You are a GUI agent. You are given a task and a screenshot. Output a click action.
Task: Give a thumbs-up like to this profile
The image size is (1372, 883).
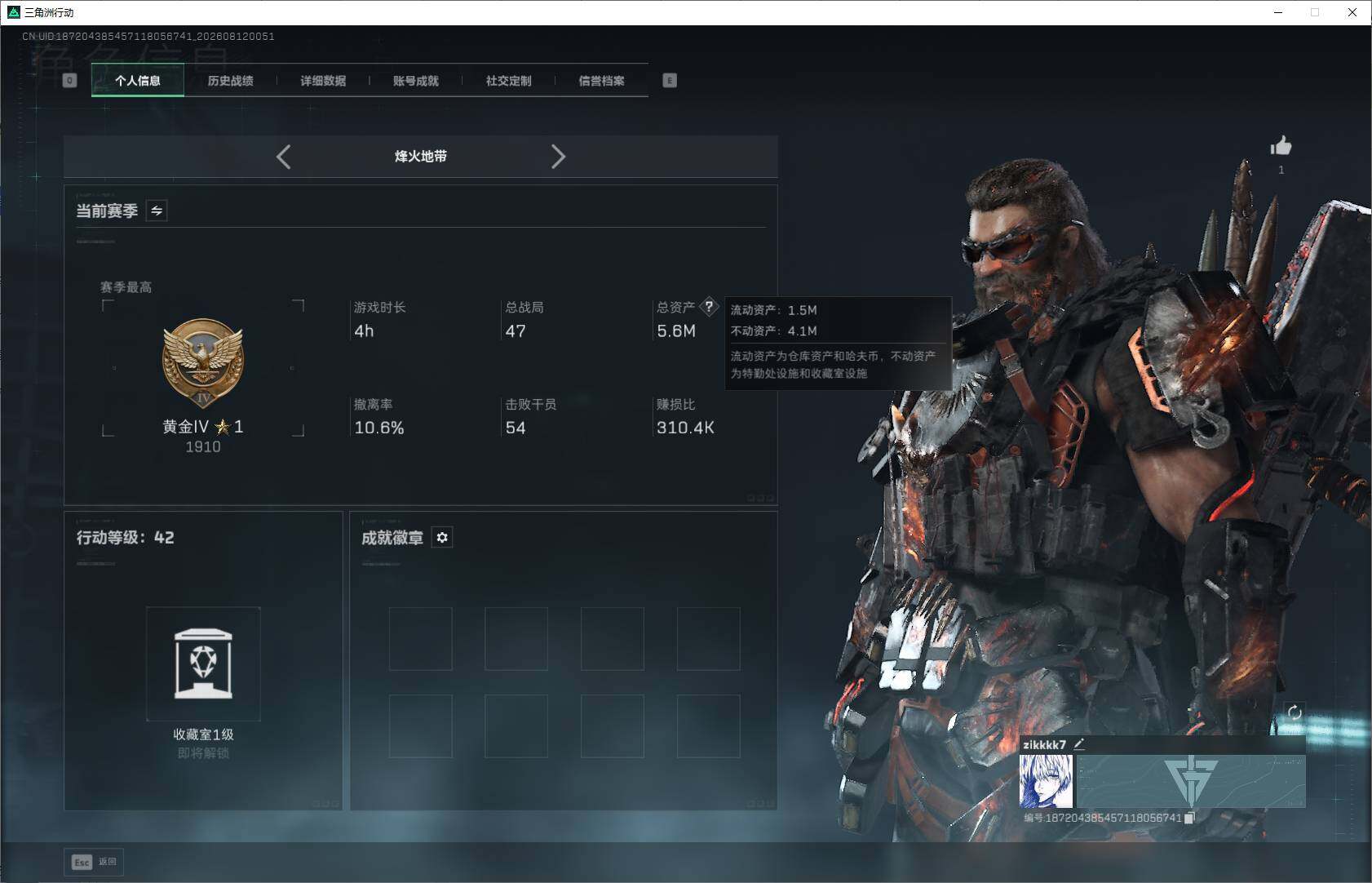1281,146
